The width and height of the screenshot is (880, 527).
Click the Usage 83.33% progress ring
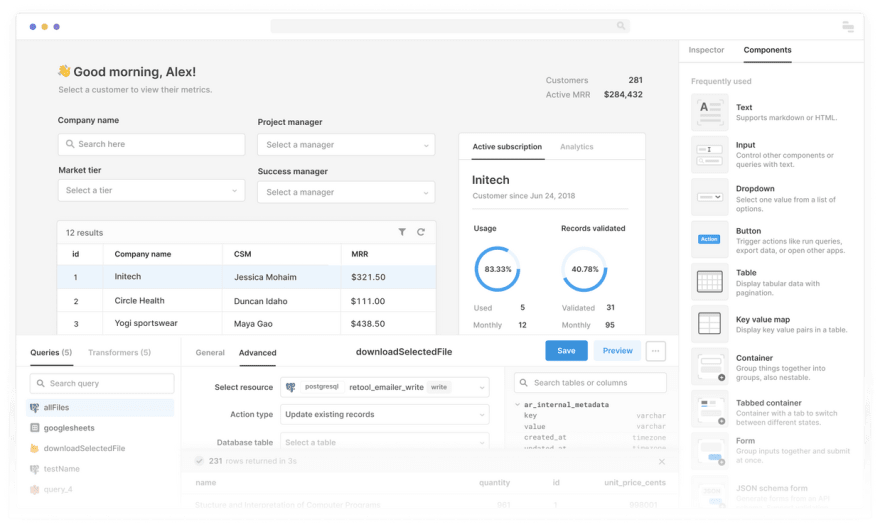497,269
